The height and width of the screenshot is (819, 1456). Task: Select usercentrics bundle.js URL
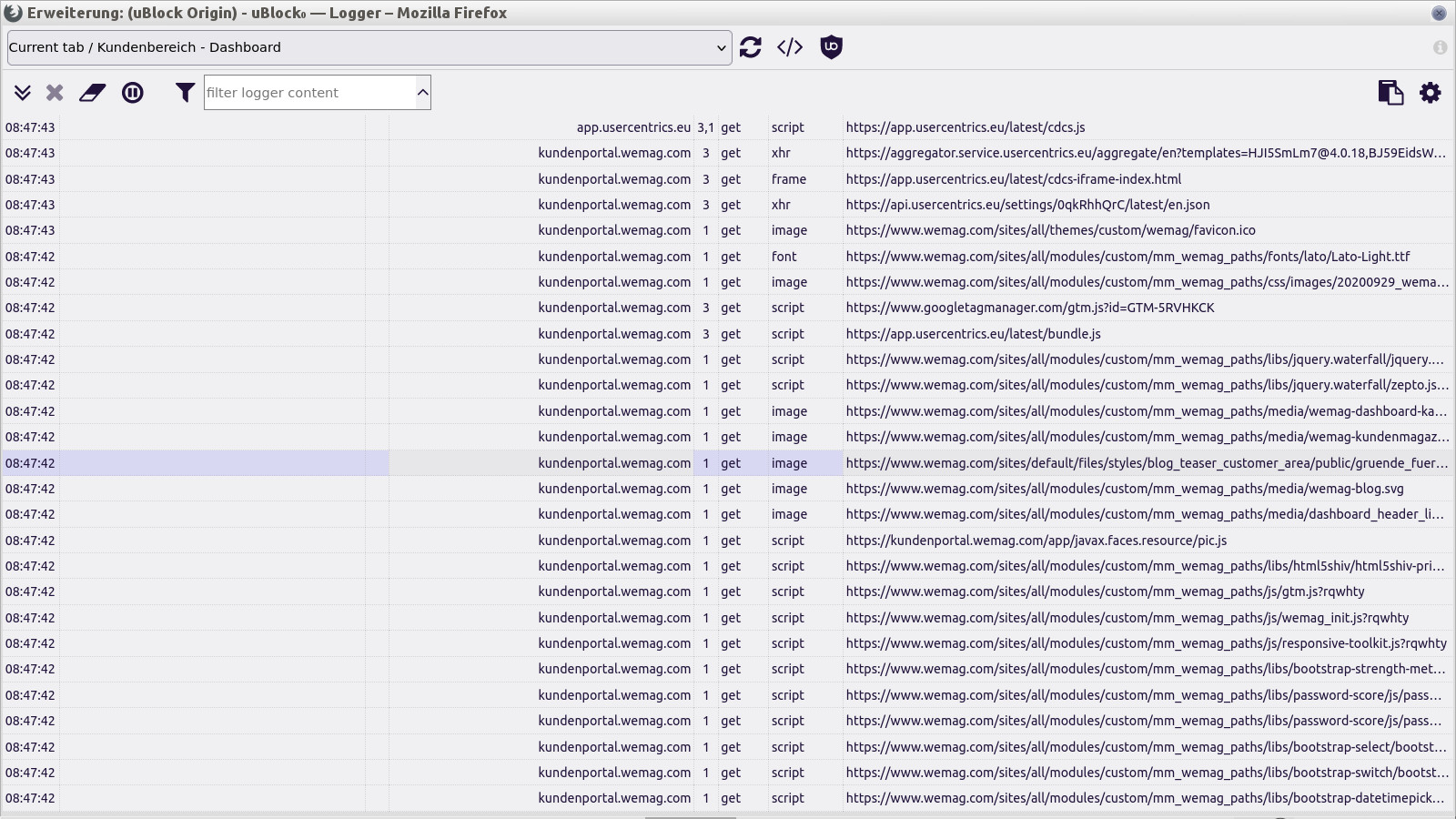pyautogui.click(x=974, y=334)
